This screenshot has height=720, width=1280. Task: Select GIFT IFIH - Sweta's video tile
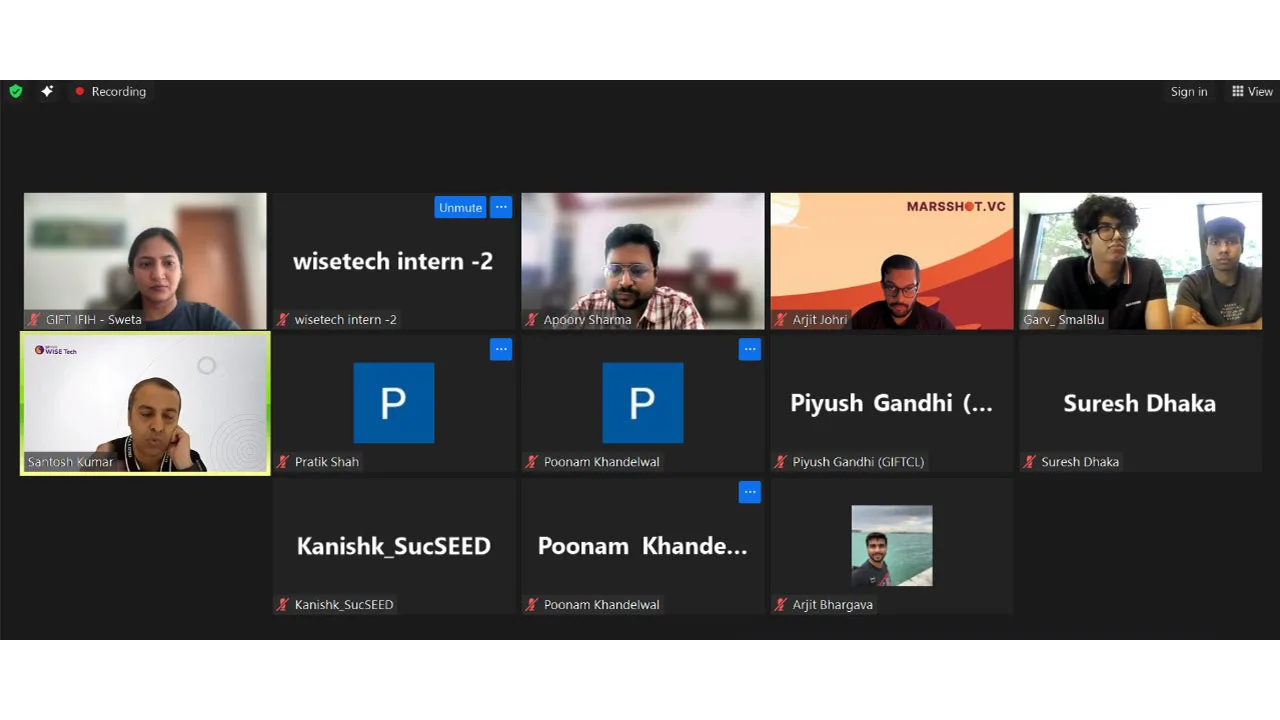[x=145, y=261]
